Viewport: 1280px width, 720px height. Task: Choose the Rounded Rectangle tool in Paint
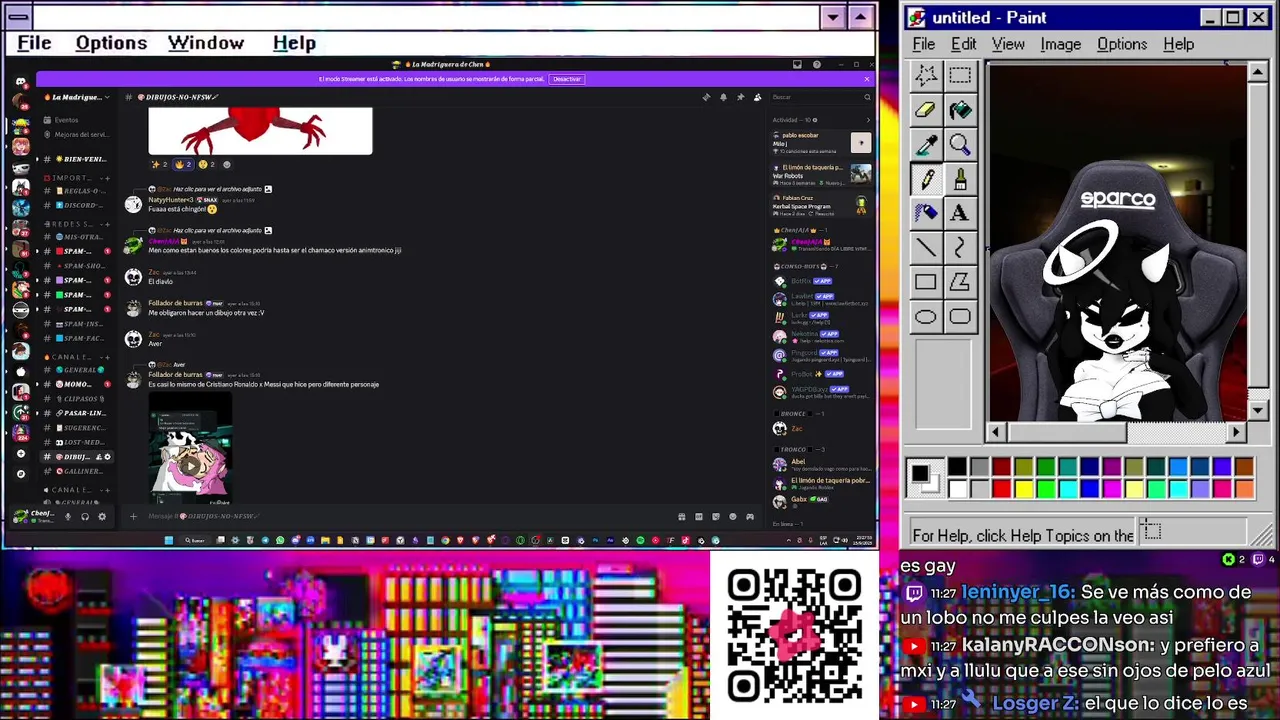[960, 317]
